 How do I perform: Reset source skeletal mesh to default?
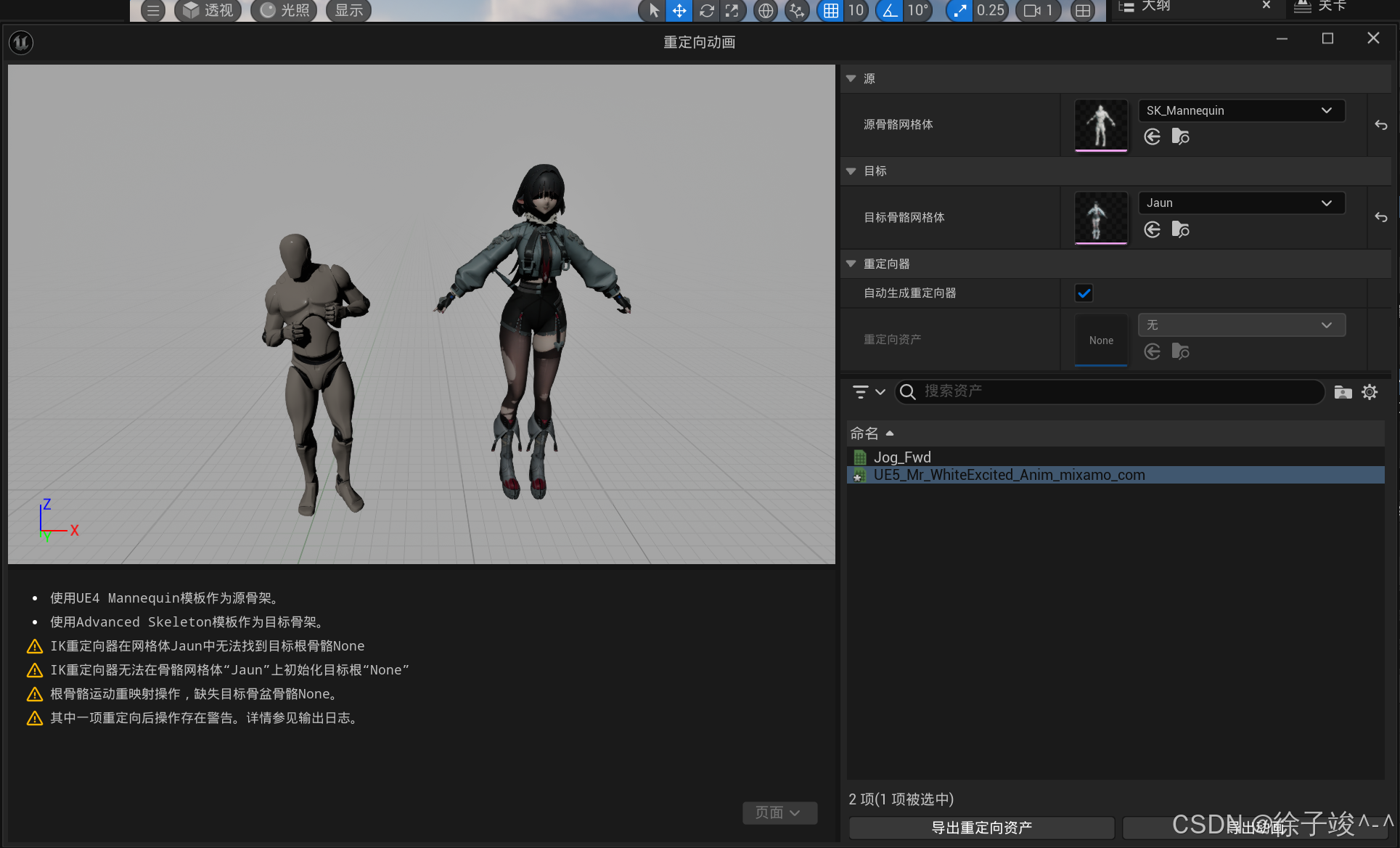coord(1380,125)
